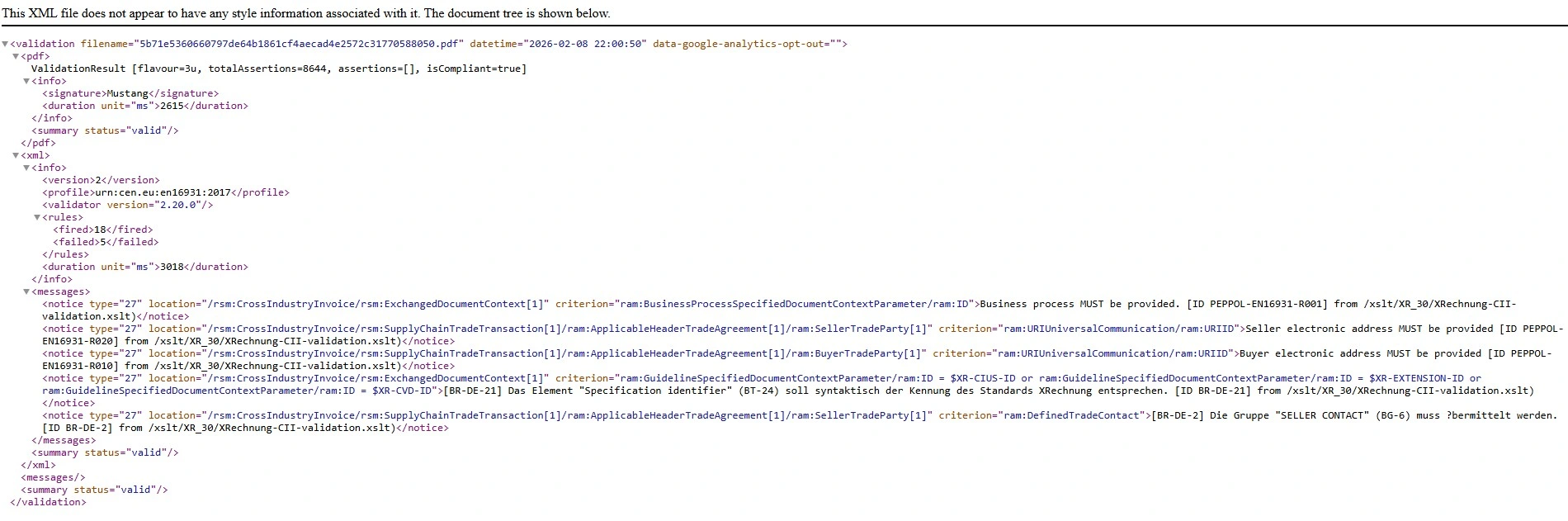Collapse the xml node triangle
The width and height of the screenshot is (1568, 521).
click(x=16, y=156)
